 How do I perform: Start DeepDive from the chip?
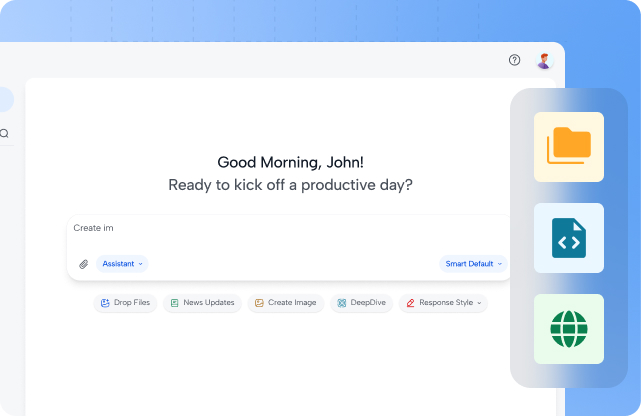[361, 303]
